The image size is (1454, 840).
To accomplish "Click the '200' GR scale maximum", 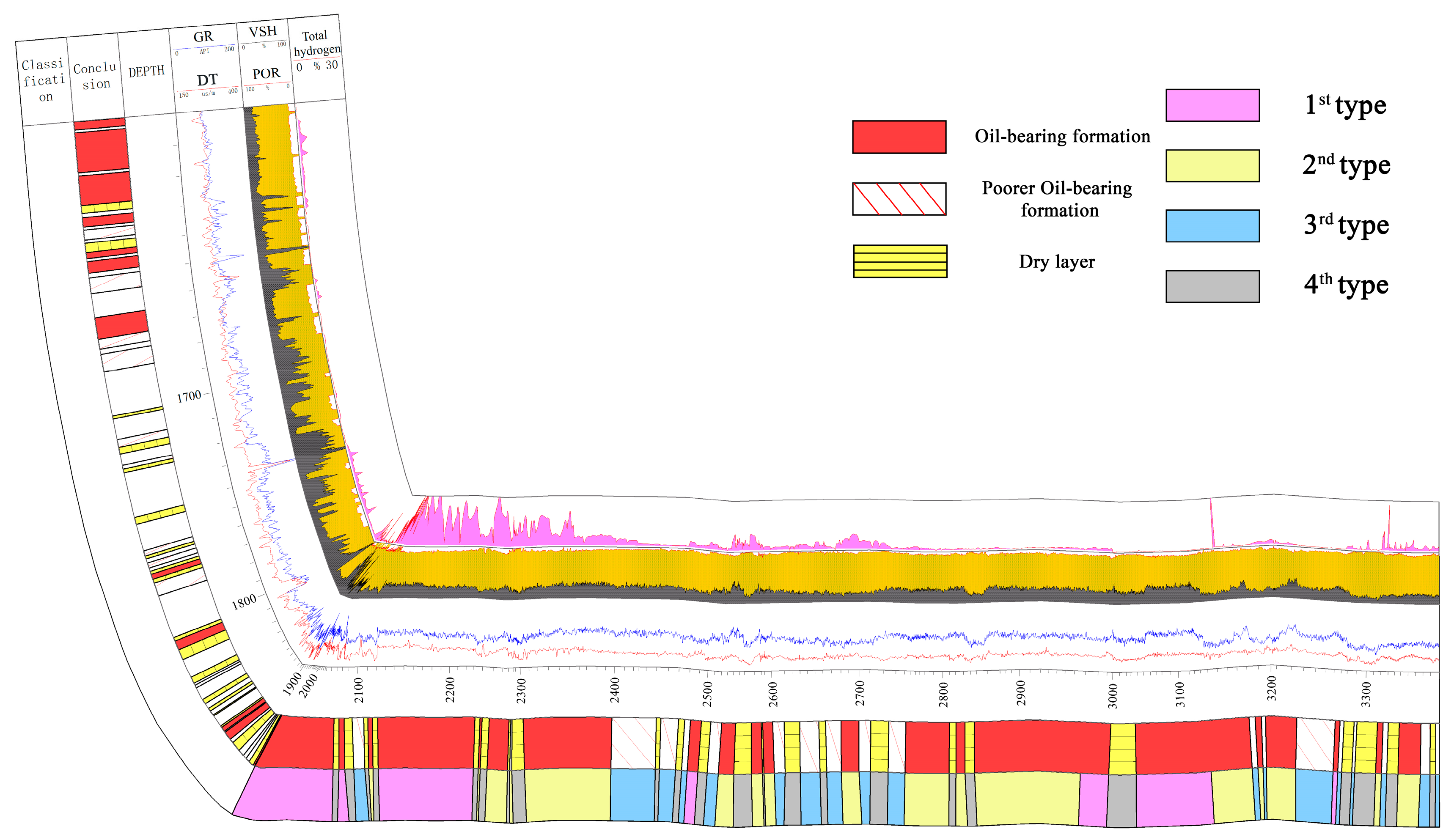I will click(x=229, y=49).
